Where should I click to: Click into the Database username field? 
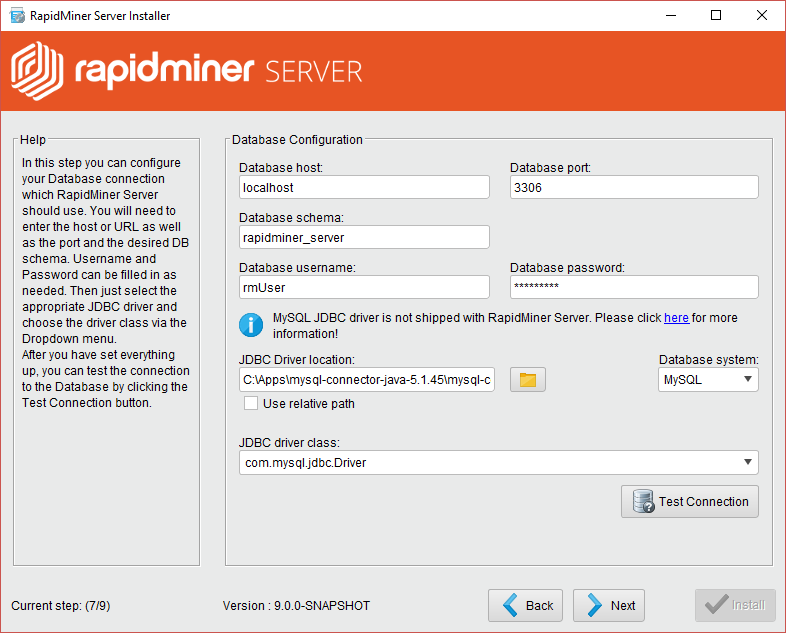[364, 287]
